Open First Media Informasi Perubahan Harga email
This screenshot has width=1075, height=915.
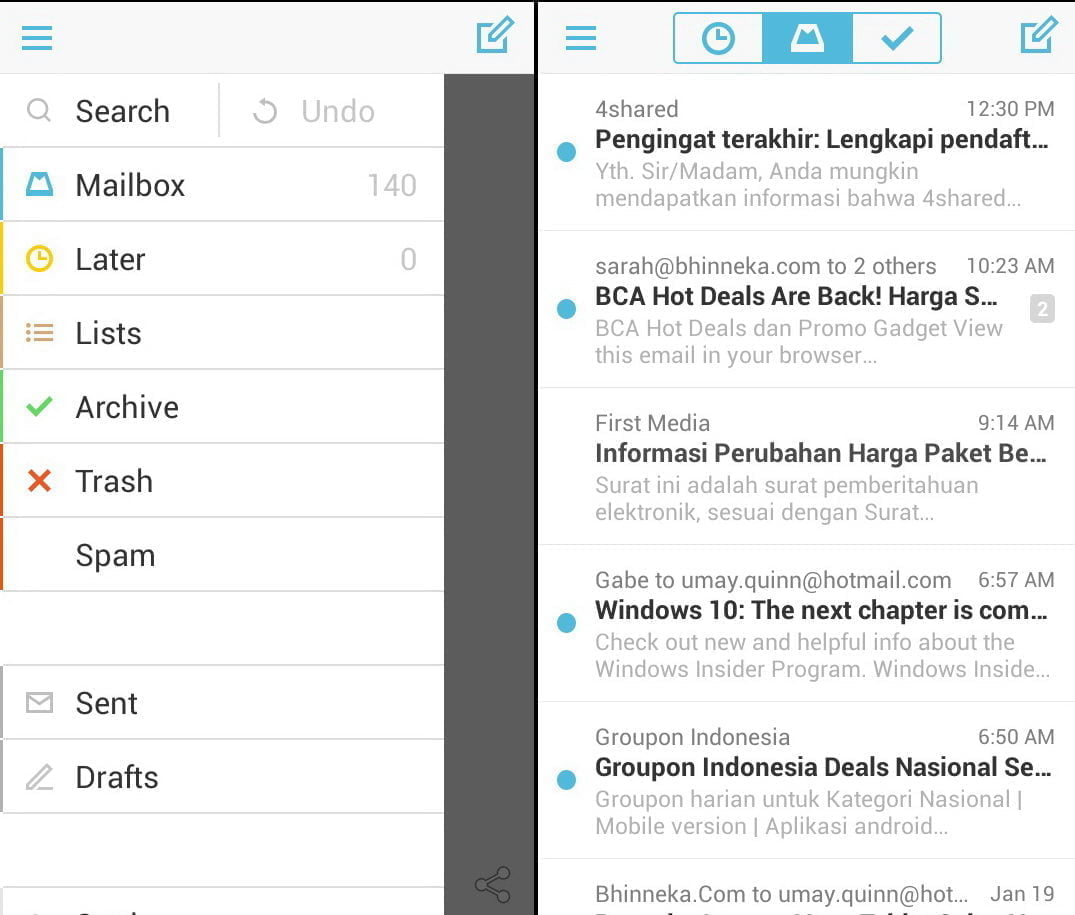[x=807, y=467]
